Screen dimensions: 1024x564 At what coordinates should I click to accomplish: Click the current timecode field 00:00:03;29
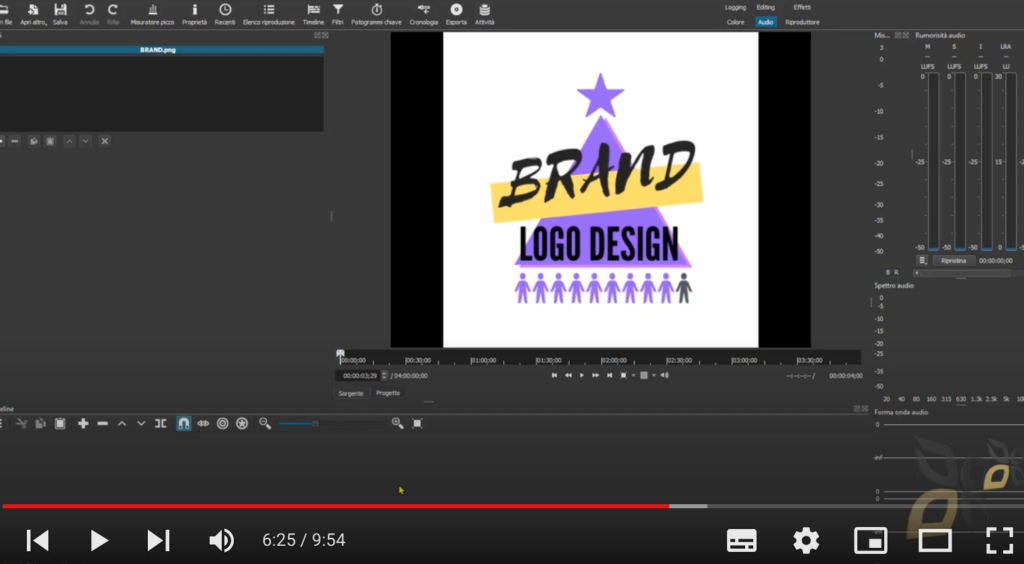[x=360, y=376]
